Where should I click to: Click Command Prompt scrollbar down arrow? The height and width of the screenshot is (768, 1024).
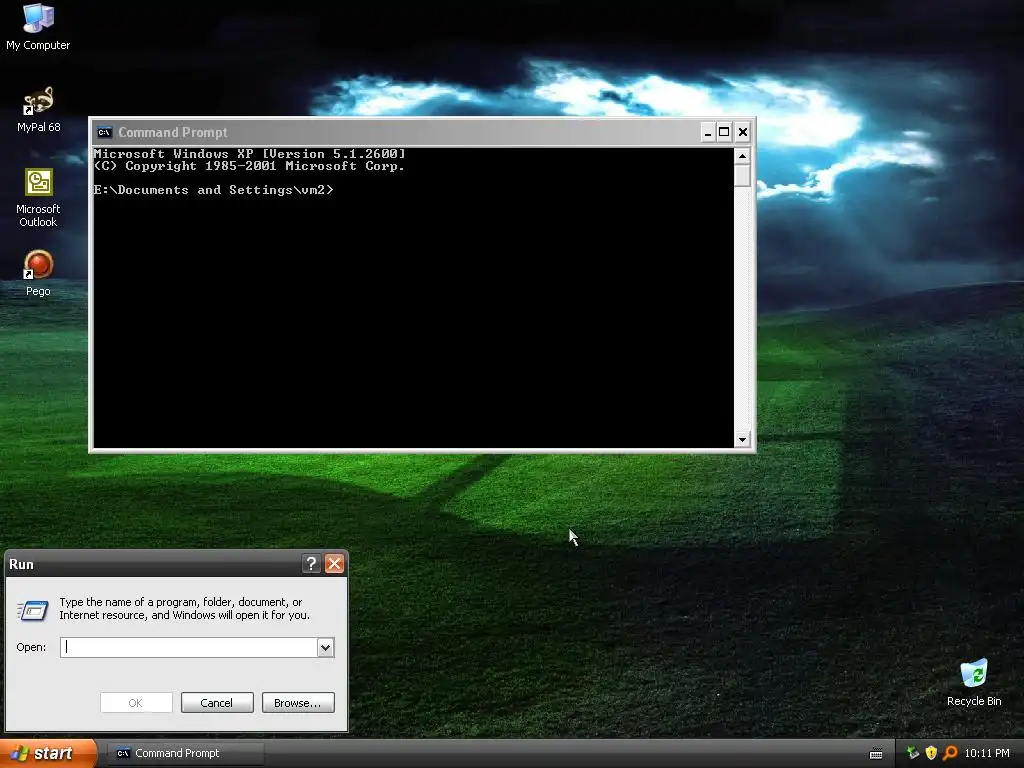[742, 440]
